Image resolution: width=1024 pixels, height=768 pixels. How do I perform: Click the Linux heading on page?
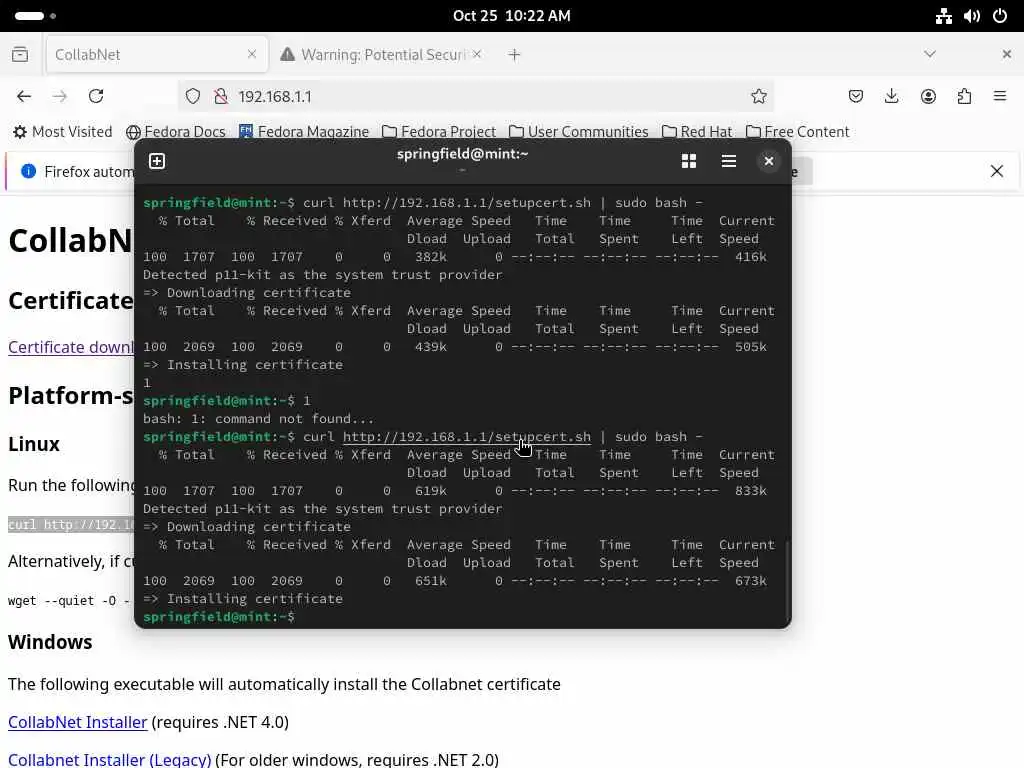click(x=34, y=444)
